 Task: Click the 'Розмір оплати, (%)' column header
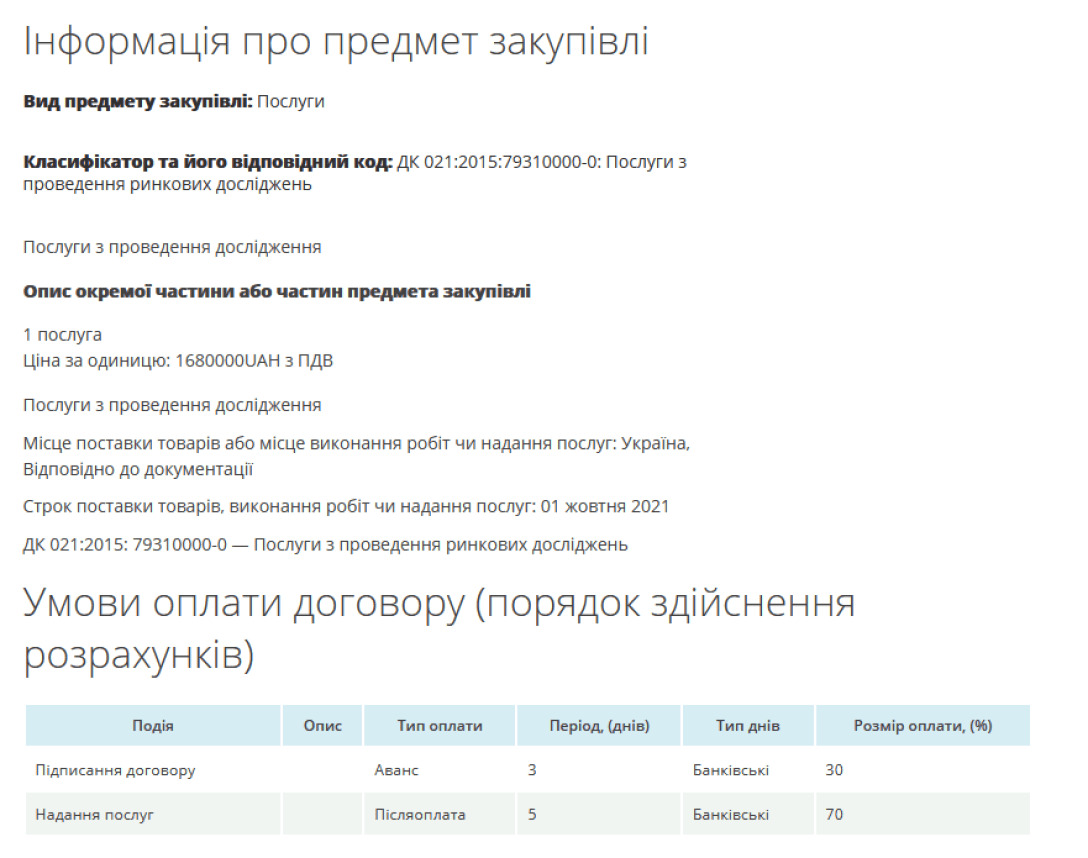coord(923,726)
